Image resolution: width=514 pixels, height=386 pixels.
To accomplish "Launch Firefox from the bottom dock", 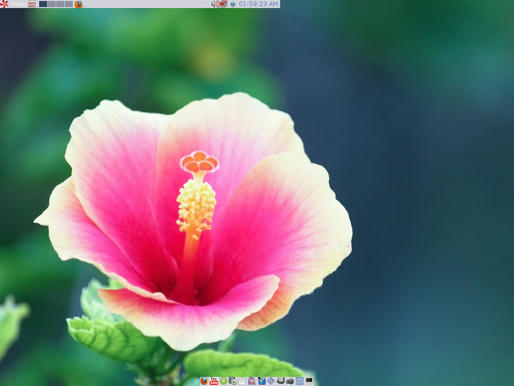I will pos(204,381).
